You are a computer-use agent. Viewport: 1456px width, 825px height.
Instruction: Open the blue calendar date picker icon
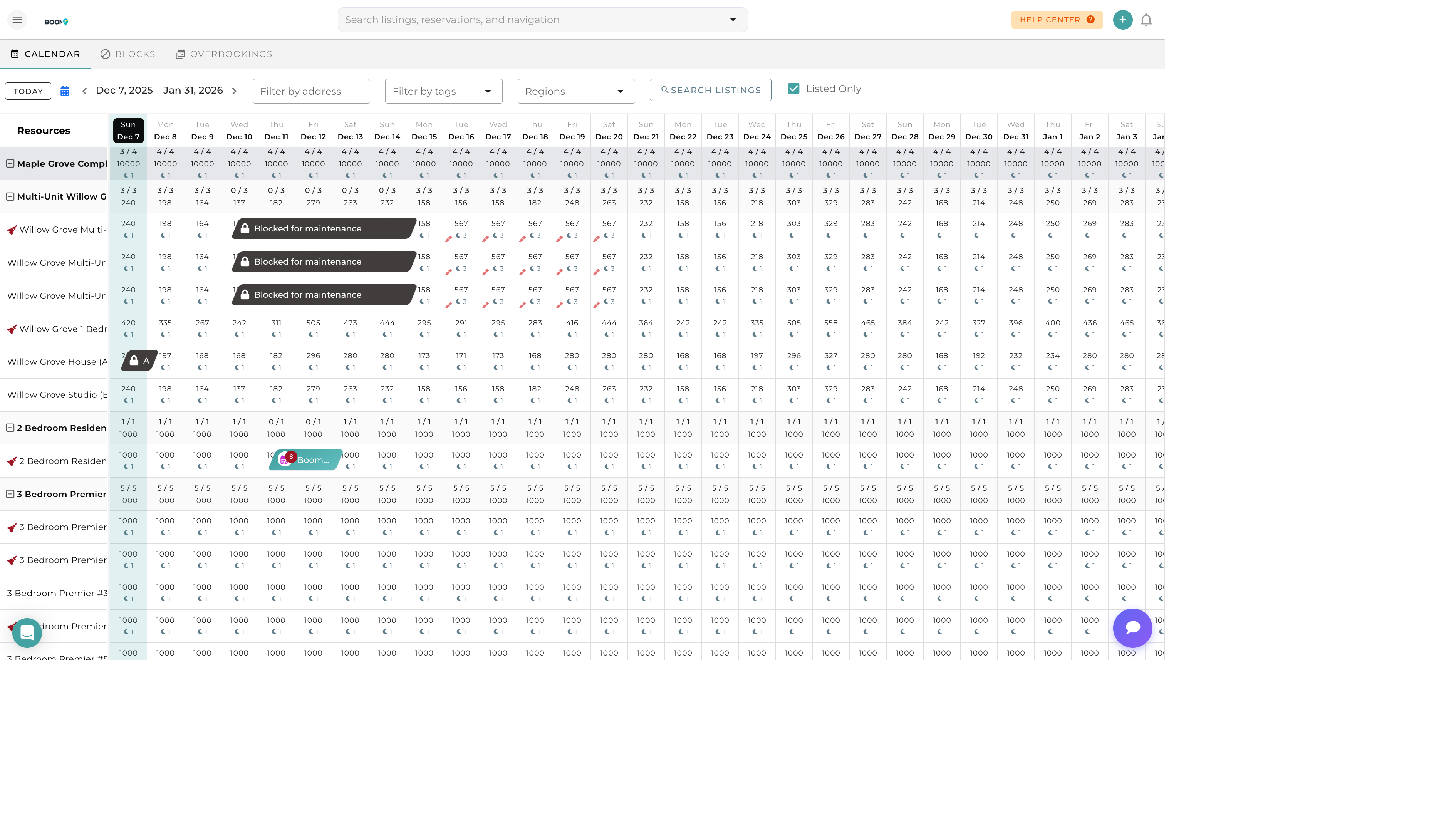65,91
